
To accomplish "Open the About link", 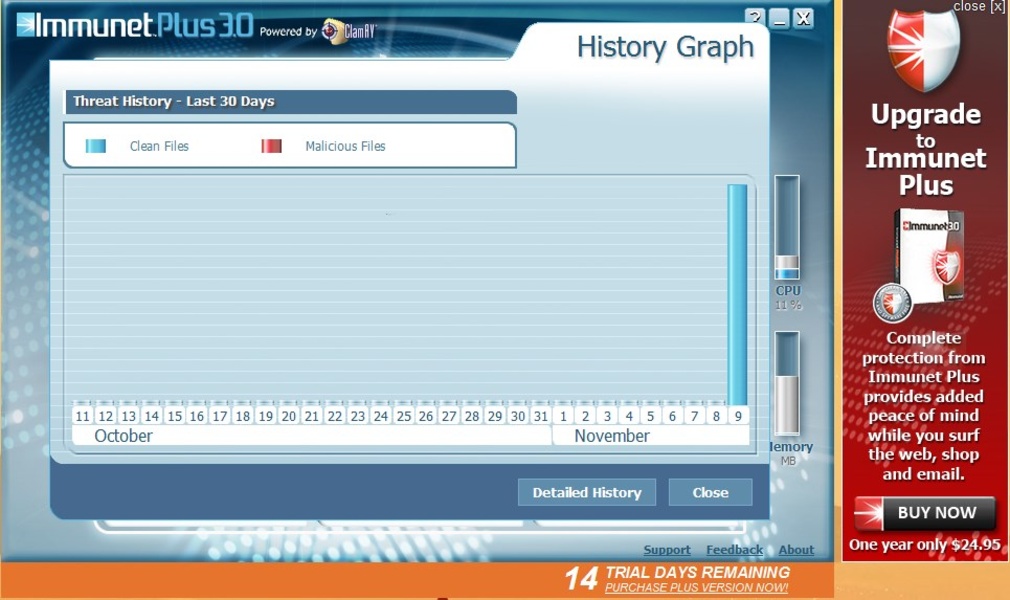I will pos(796,550).
